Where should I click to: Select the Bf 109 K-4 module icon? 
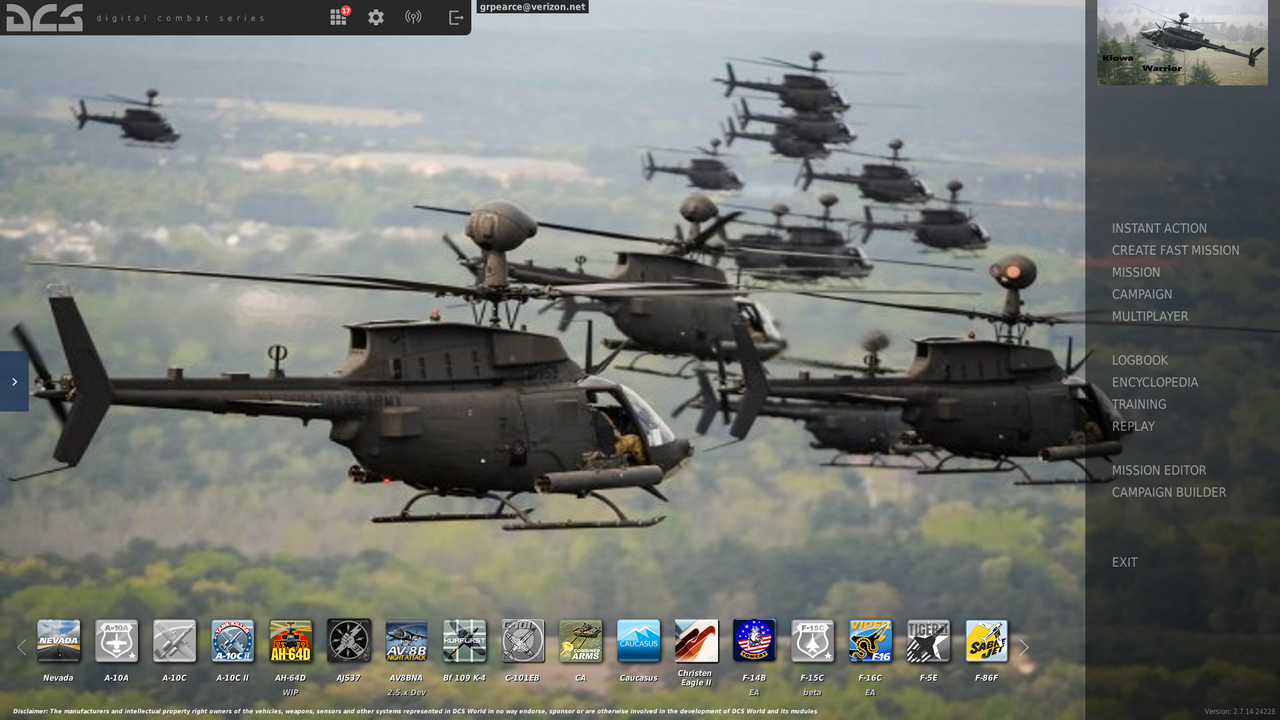[465, 641]
